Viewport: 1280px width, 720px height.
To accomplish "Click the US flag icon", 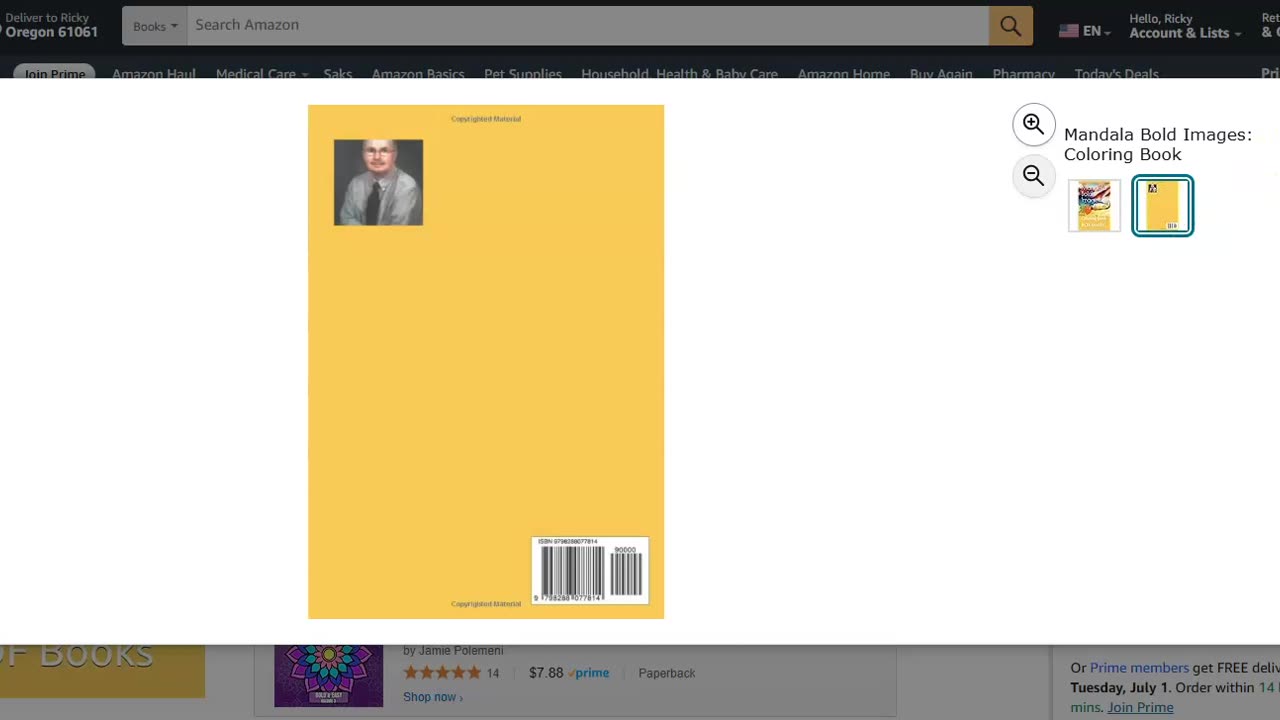I will click(1068, 31).
